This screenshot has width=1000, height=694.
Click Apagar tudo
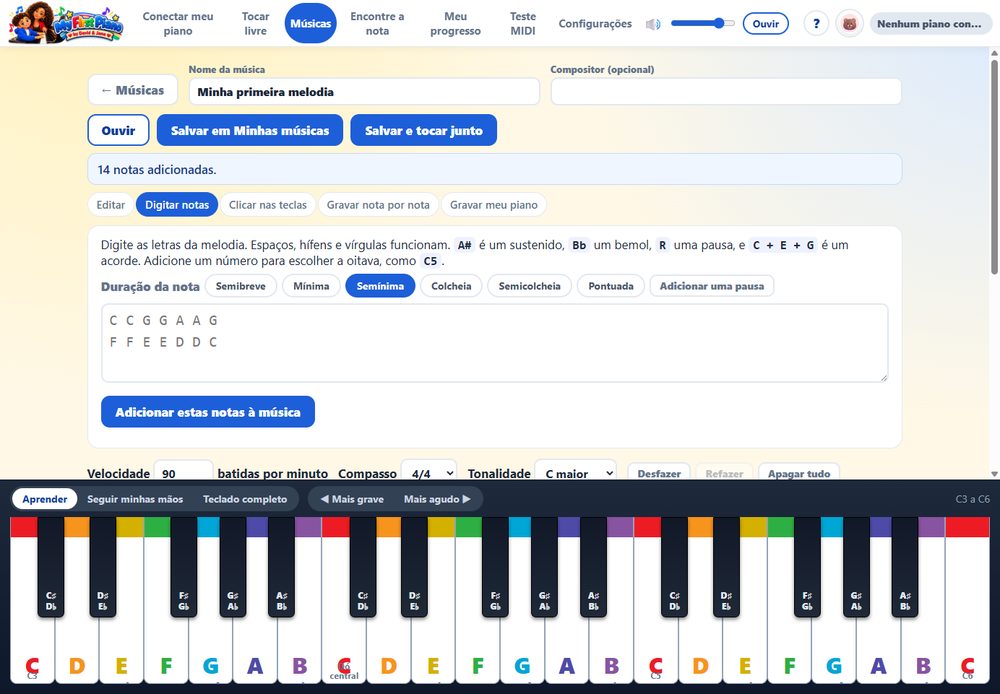(x=798, y=473)
